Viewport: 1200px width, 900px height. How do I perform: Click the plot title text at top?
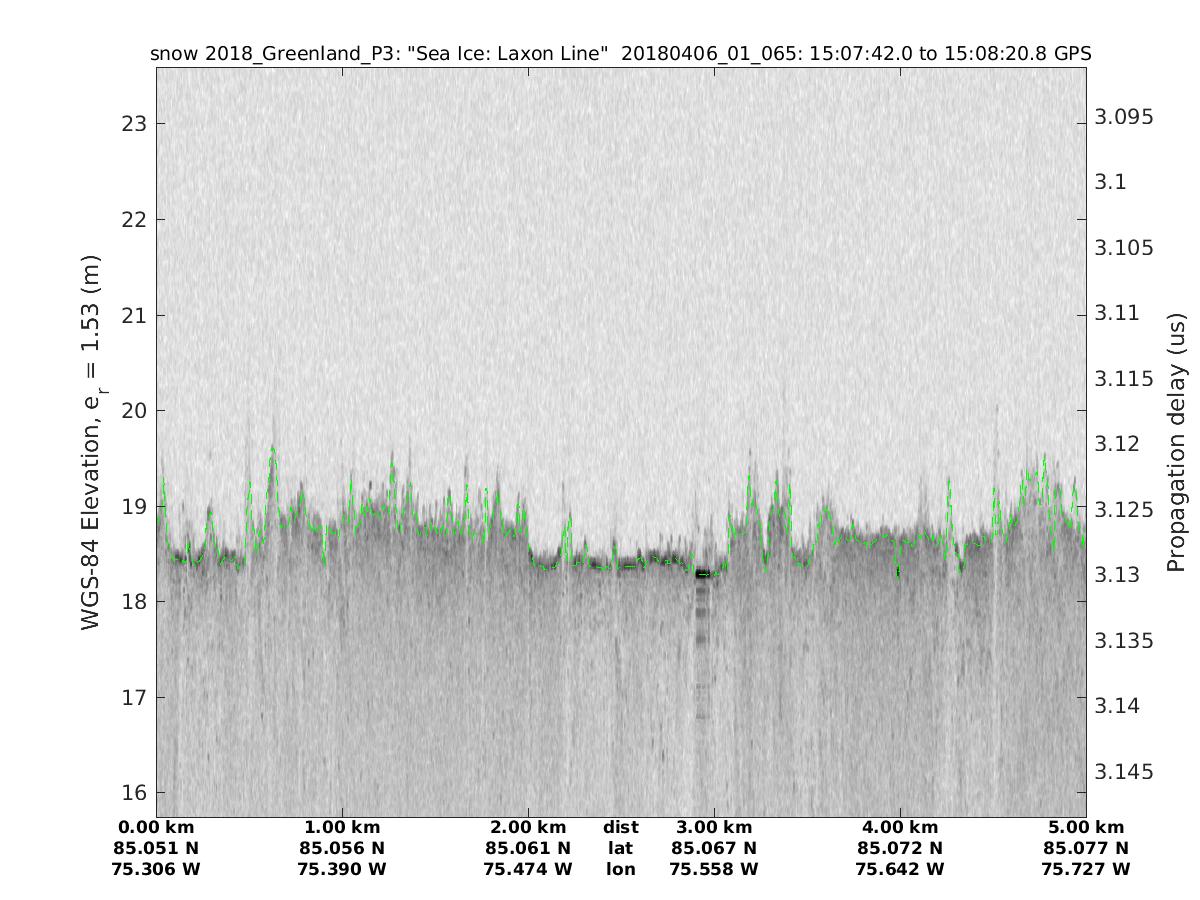(620, 53)
